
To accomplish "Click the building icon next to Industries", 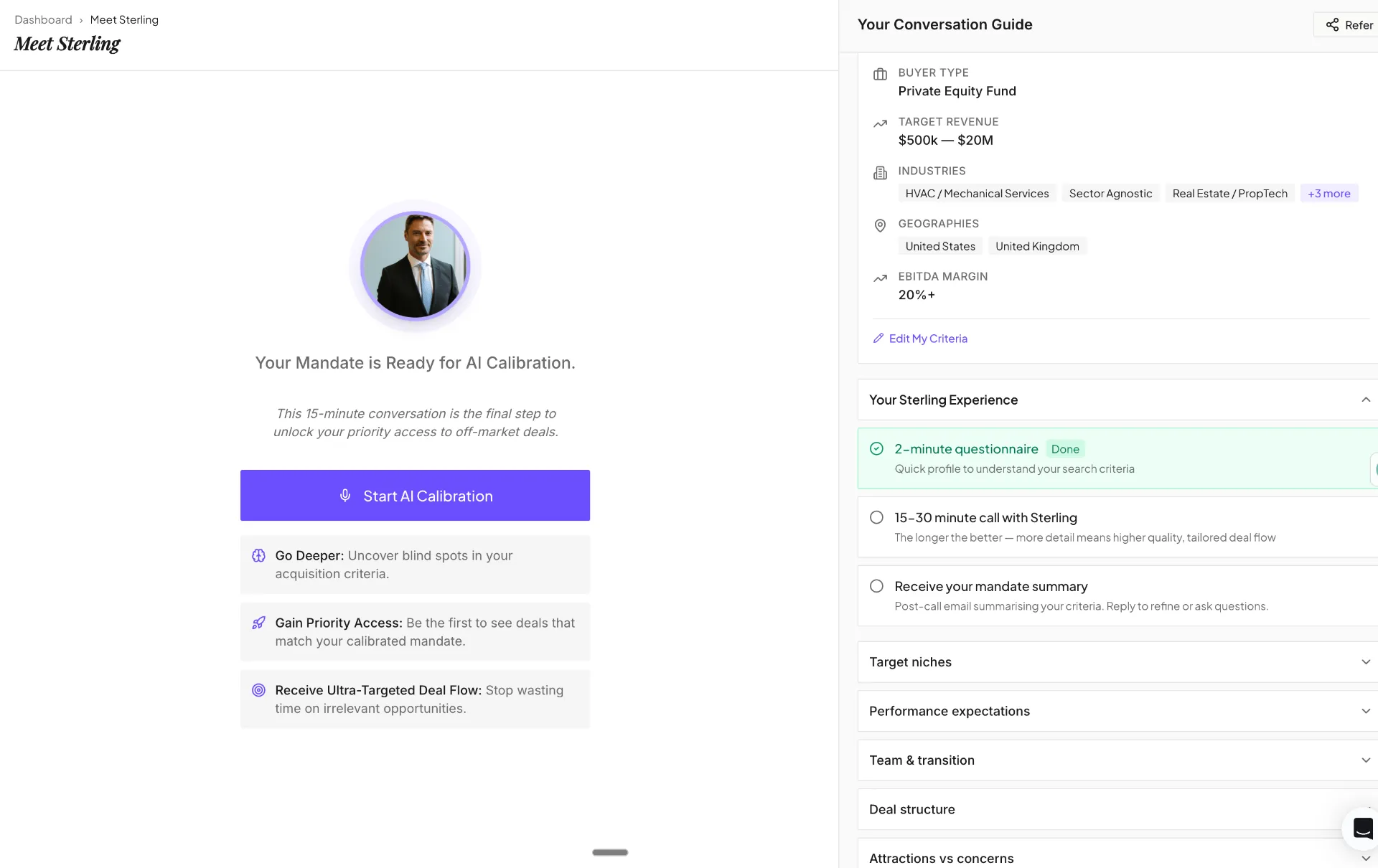I will pos(881,173).
